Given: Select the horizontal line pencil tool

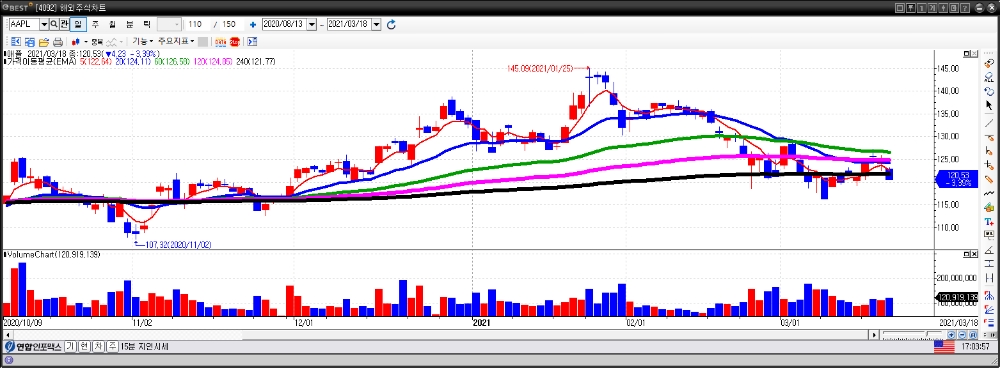Looking at the screenshot, I should 989,138.
